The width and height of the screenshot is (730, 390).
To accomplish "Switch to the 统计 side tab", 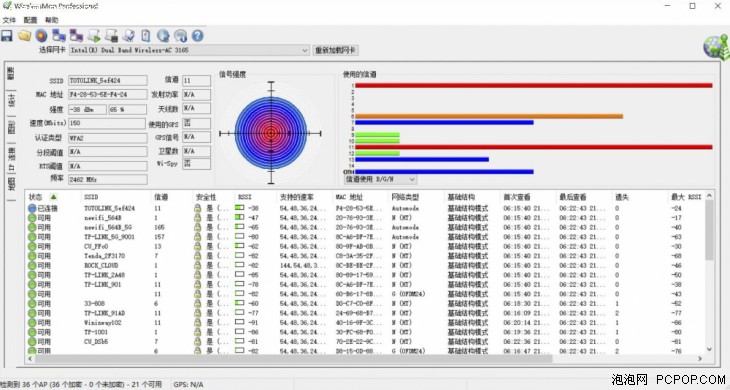I will 11,100.
